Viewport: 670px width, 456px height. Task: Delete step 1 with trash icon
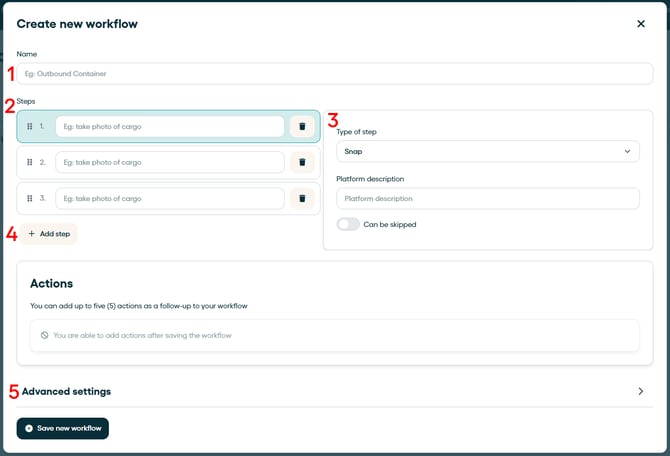(302, 126)
